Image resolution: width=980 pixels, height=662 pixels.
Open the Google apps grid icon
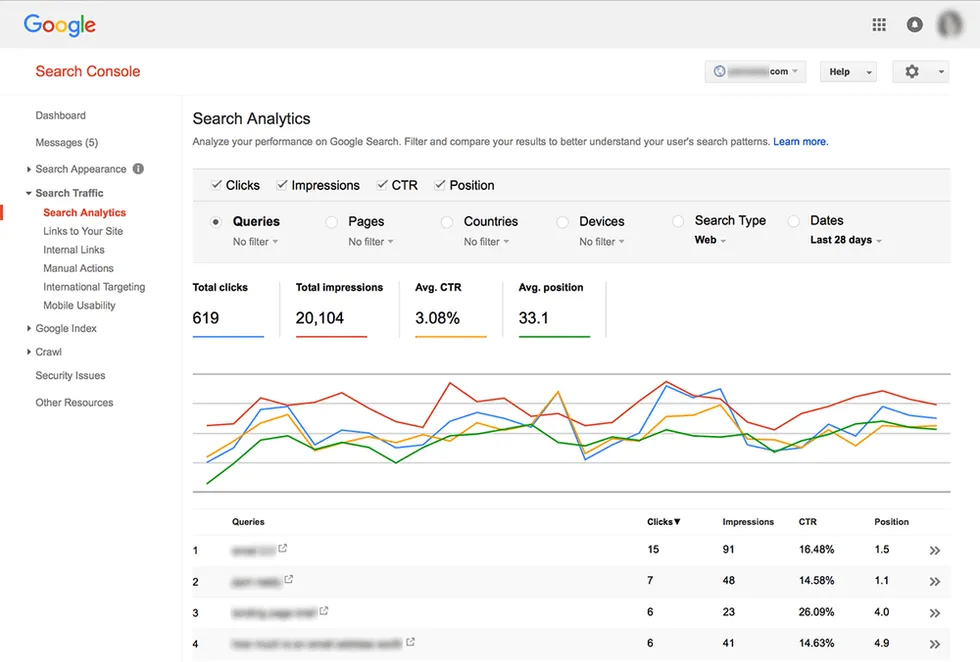tap(879, 25)
